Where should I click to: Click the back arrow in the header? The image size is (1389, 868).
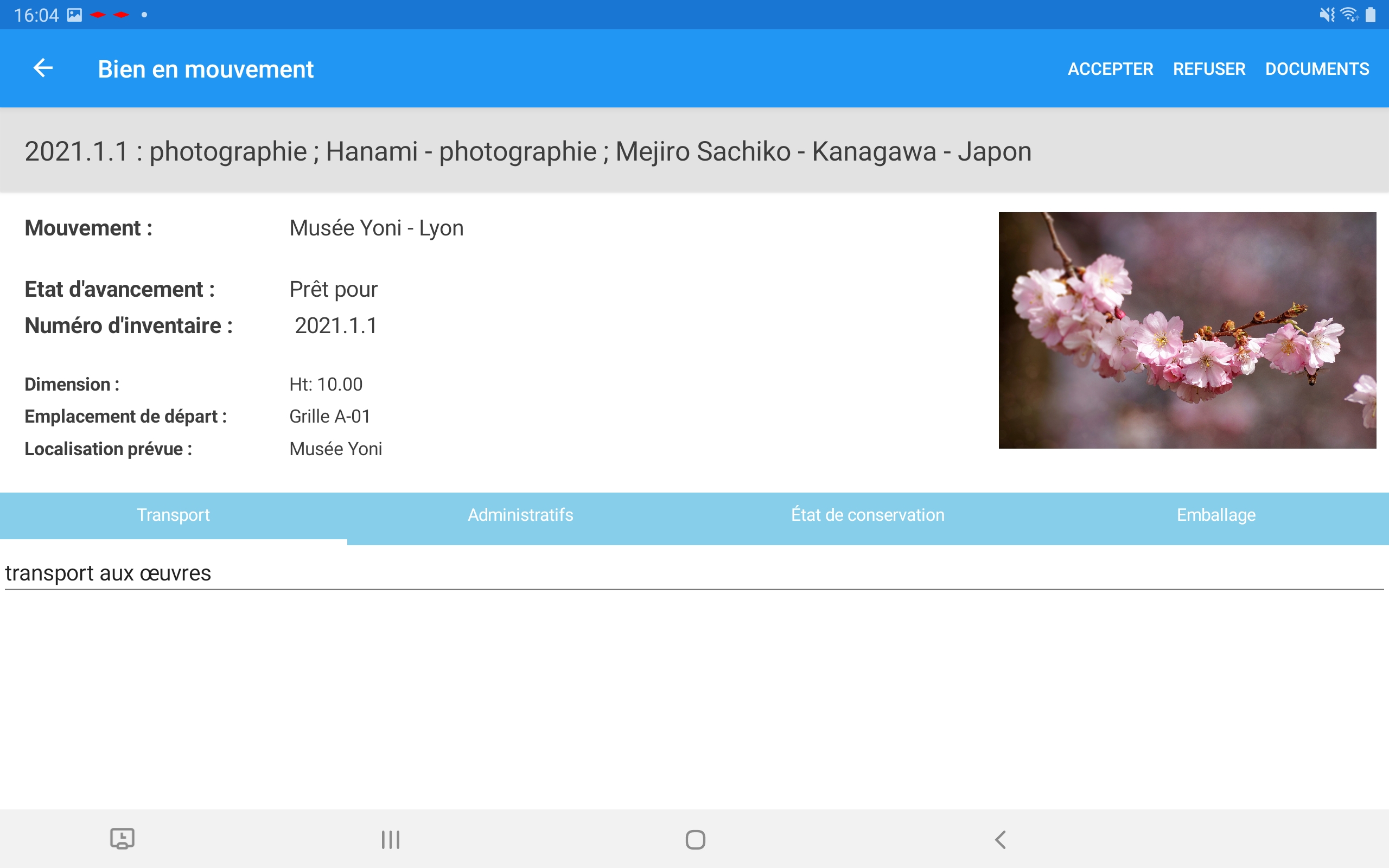click(x=42, y=68)
